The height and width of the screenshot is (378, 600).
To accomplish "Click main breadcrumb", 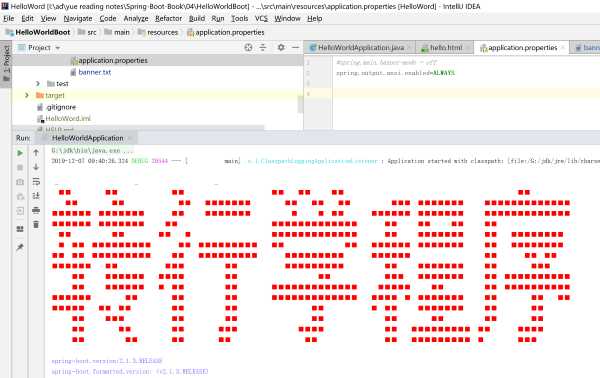I will coord(117,33).
